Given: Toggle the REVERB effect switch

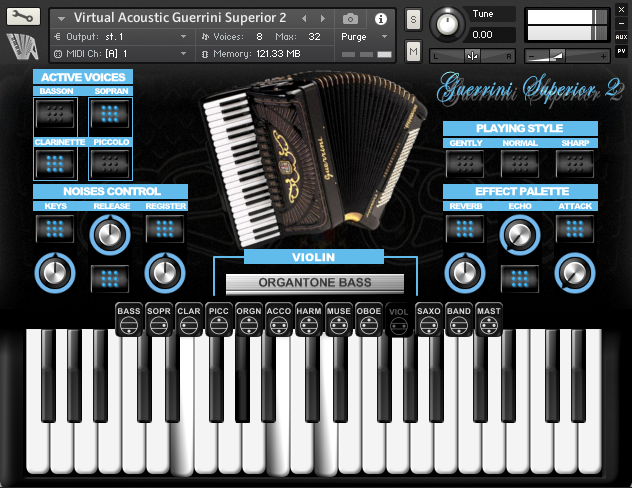Looking at the screenshot, I should pos(465,229).
